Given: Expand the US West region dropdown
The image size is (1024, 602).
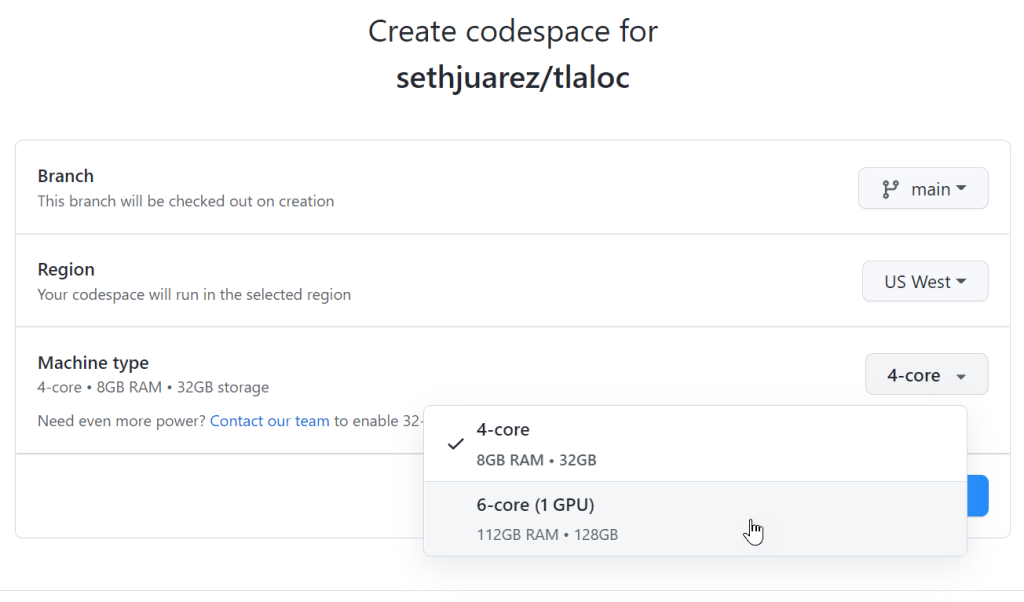Looking at the screenshot, I should 925,282.
